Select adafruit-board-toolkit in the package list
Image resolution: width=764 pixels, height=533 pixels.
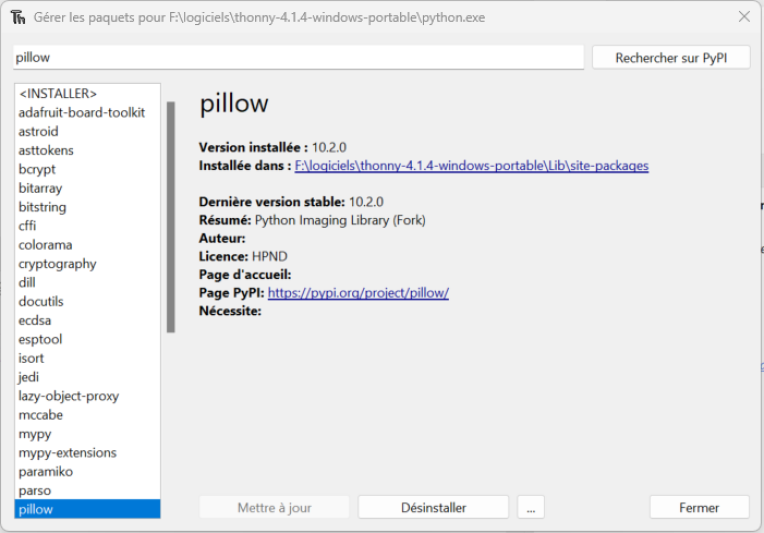(87, 113)
